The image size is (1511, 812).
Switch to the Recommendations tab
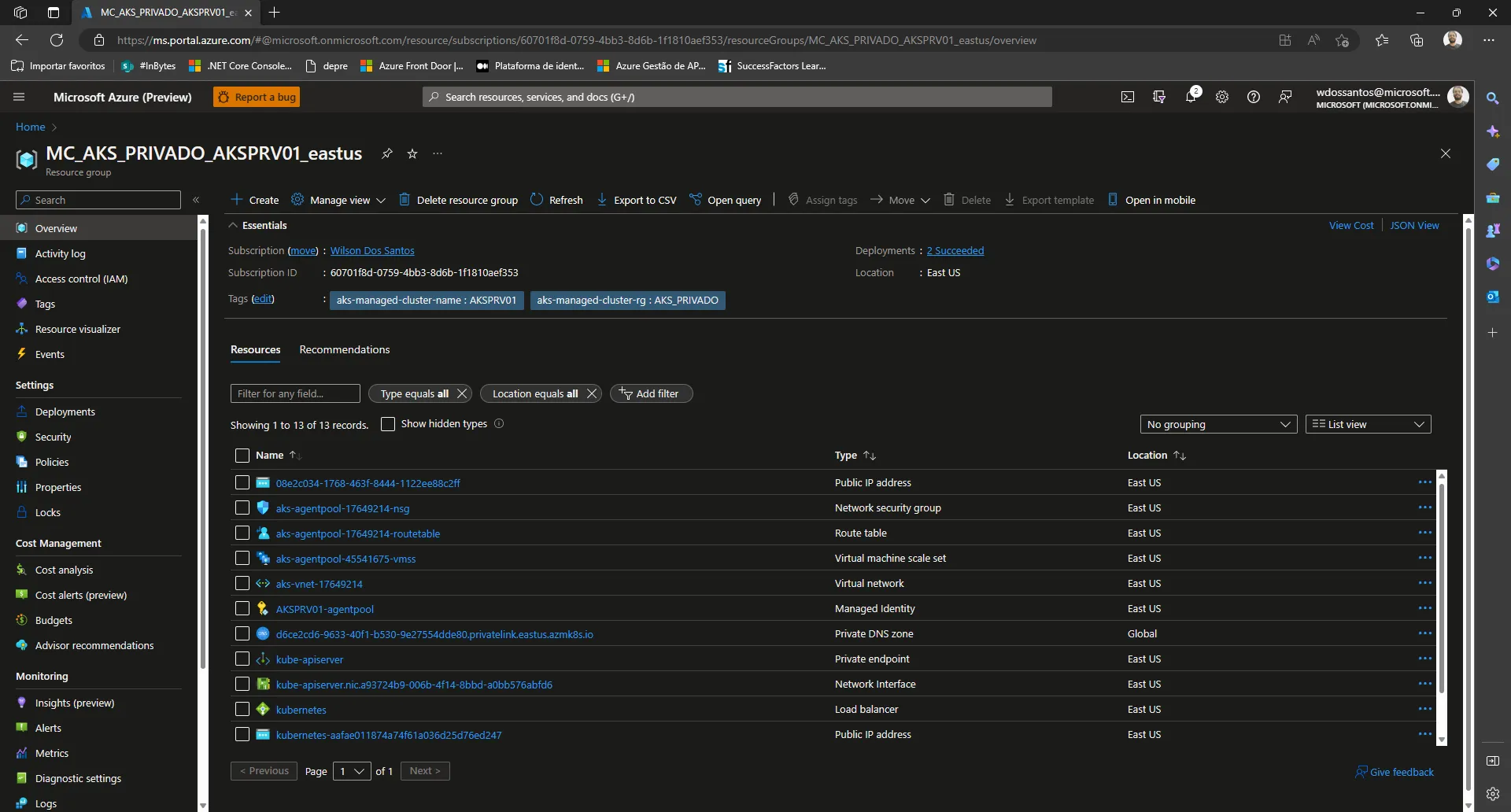pos(345,349)
